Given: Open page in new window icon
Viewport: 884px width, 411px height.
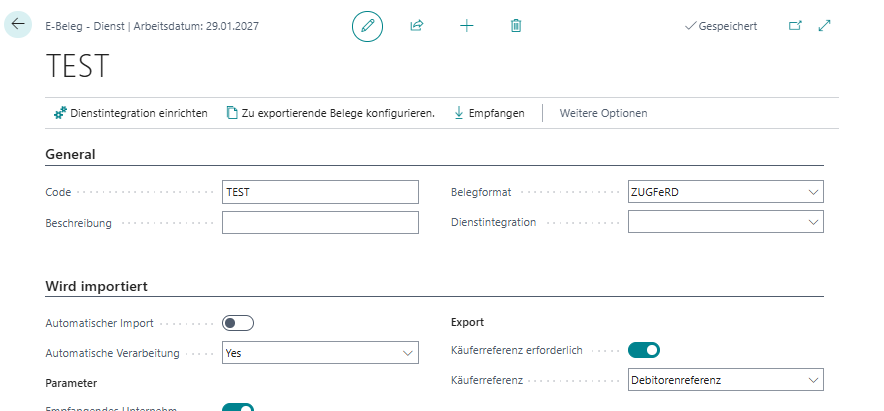Looking at the screenshot, I should pos(796,26).
